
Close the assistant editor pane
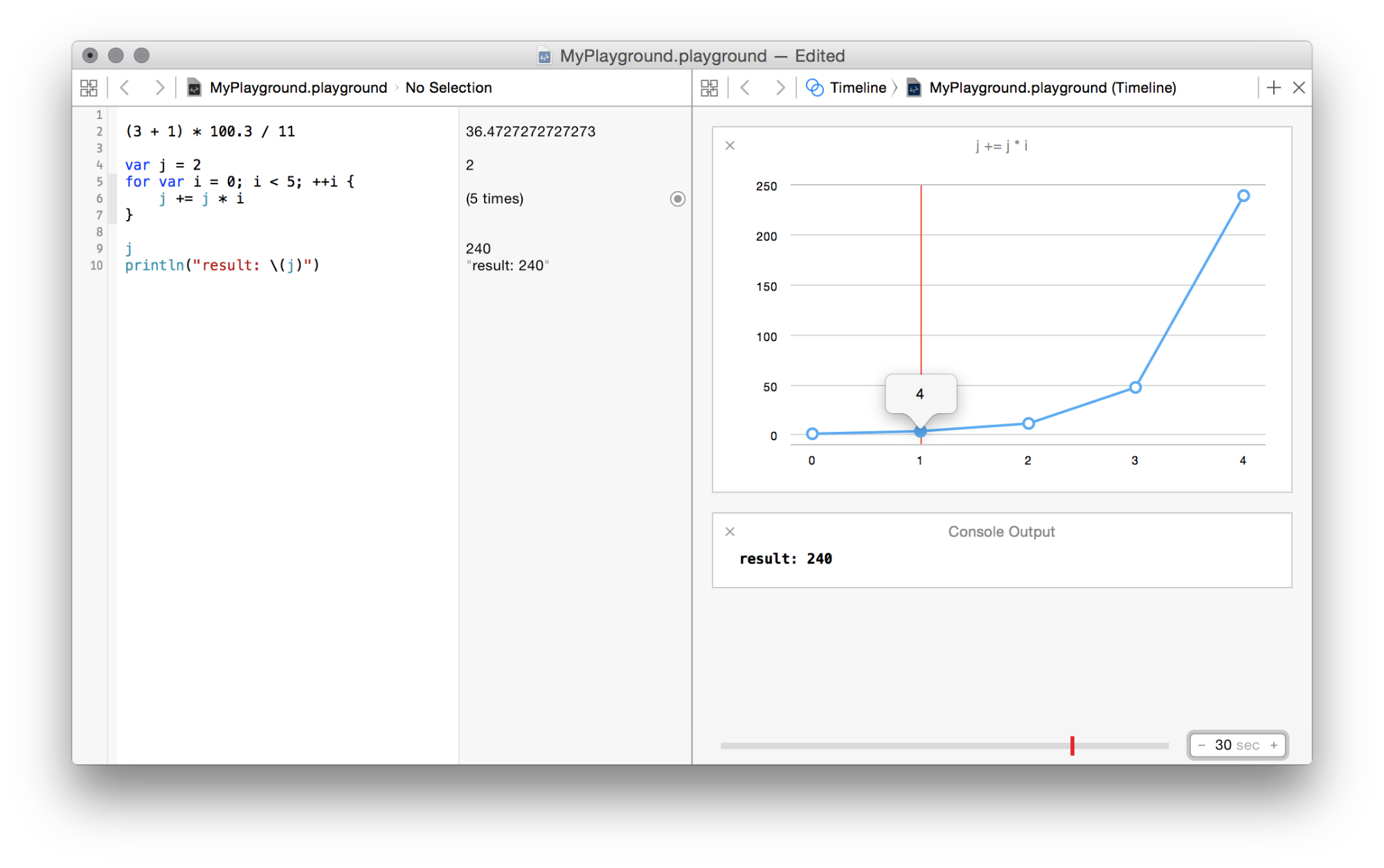coord(1299,88)
